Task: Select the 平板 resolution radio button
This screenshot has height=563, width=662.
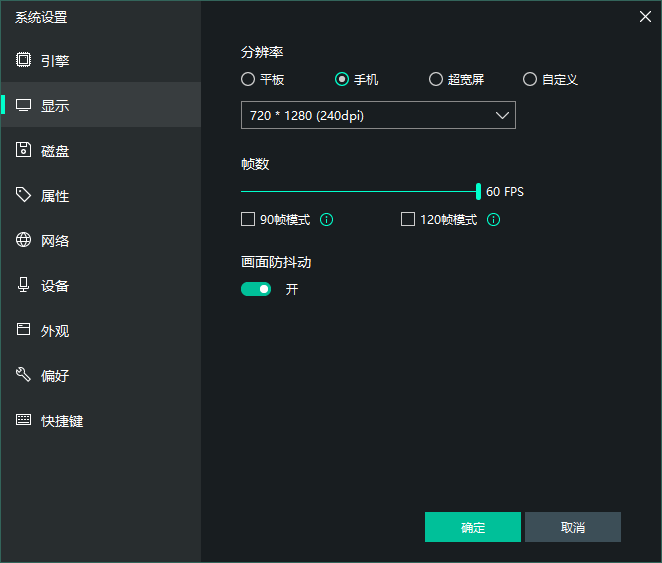Action: point(248,79)
